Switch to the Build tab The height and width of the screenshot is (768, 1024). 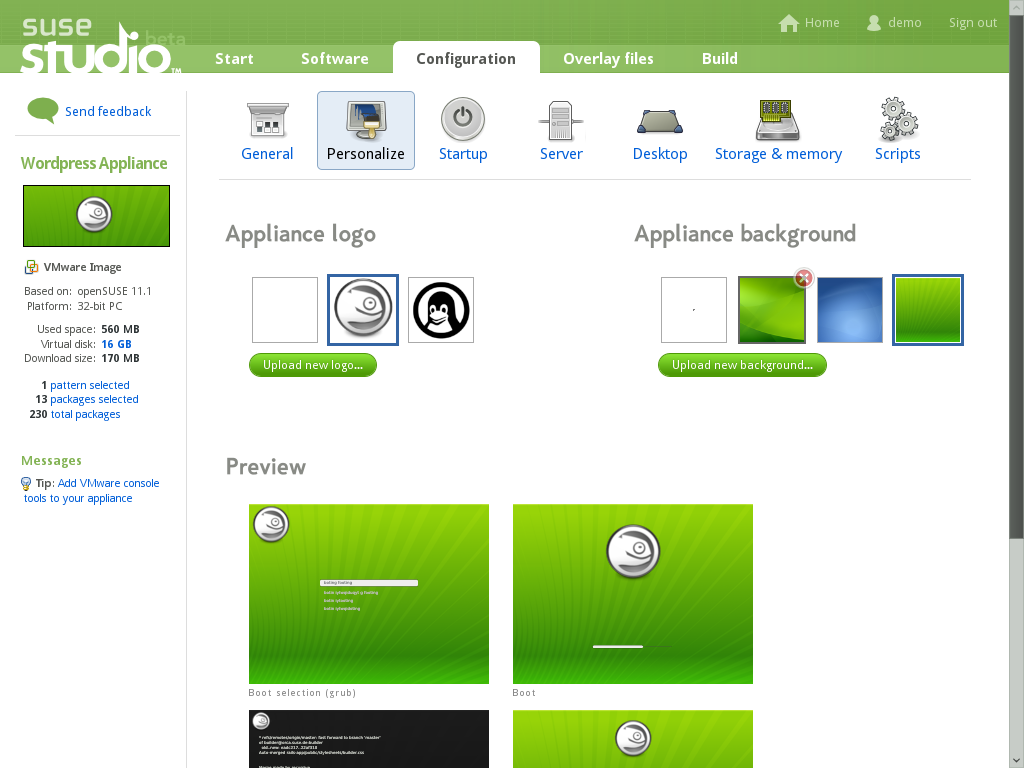pos(719,59)
